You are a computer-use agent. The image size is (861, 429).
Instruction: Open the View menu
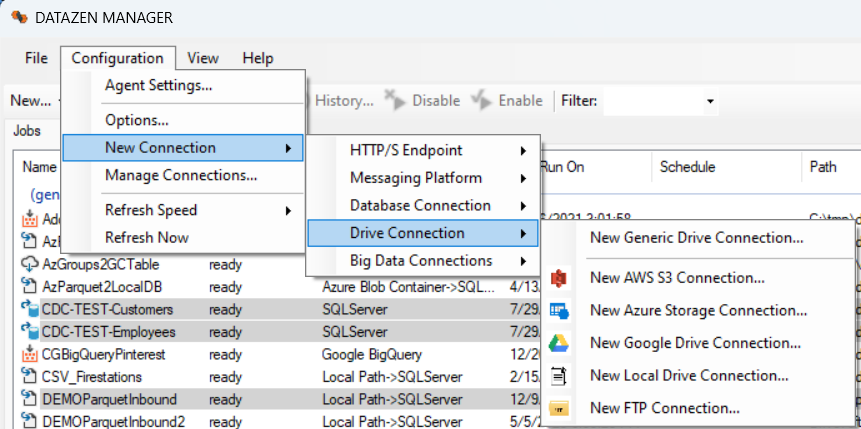click(203, 58)
